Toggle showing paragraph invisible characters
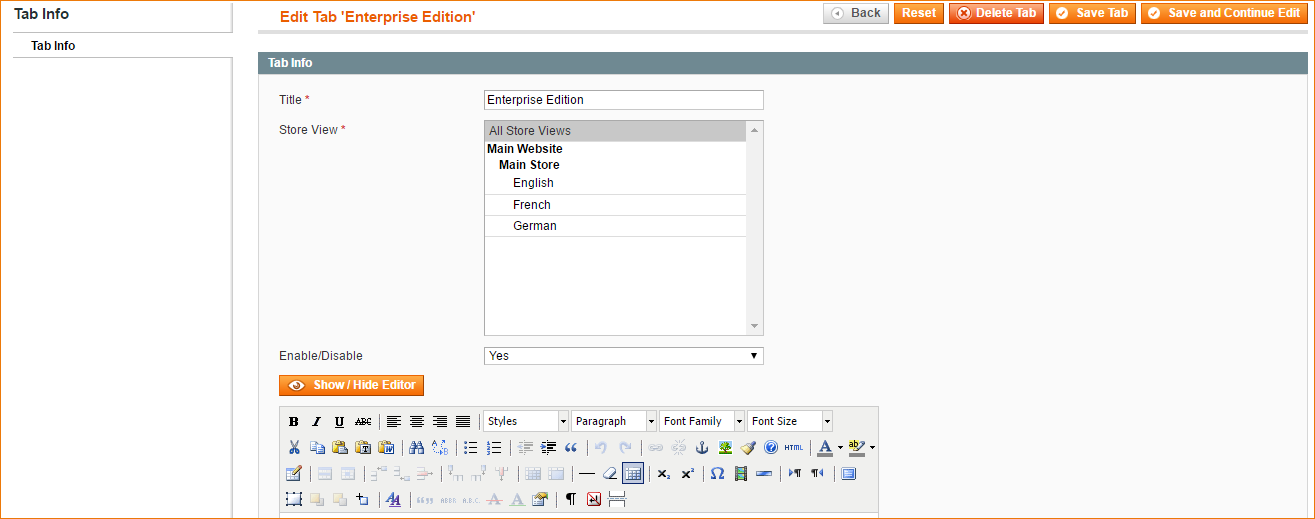Viewport: 1315px width, 519px height. click(x=571, y=499)
